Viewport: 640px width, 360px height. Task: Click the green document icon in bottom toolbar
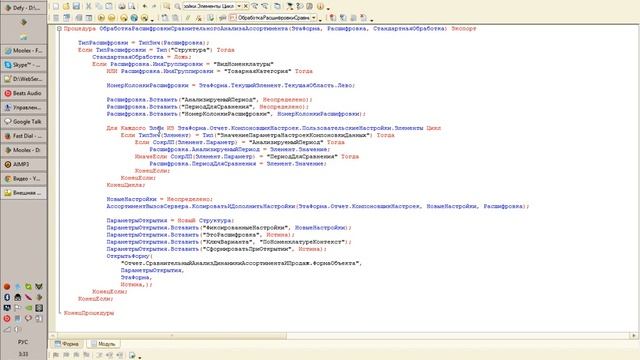132,355
